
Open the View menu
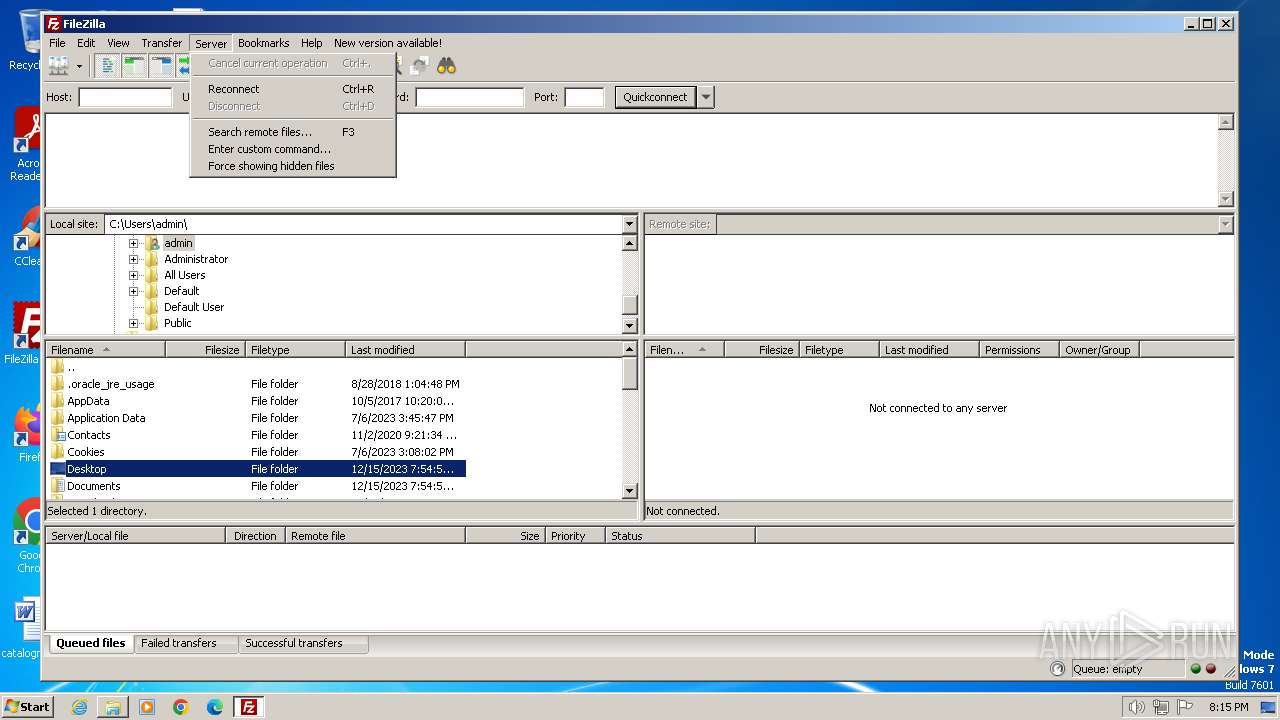[118, 43]
